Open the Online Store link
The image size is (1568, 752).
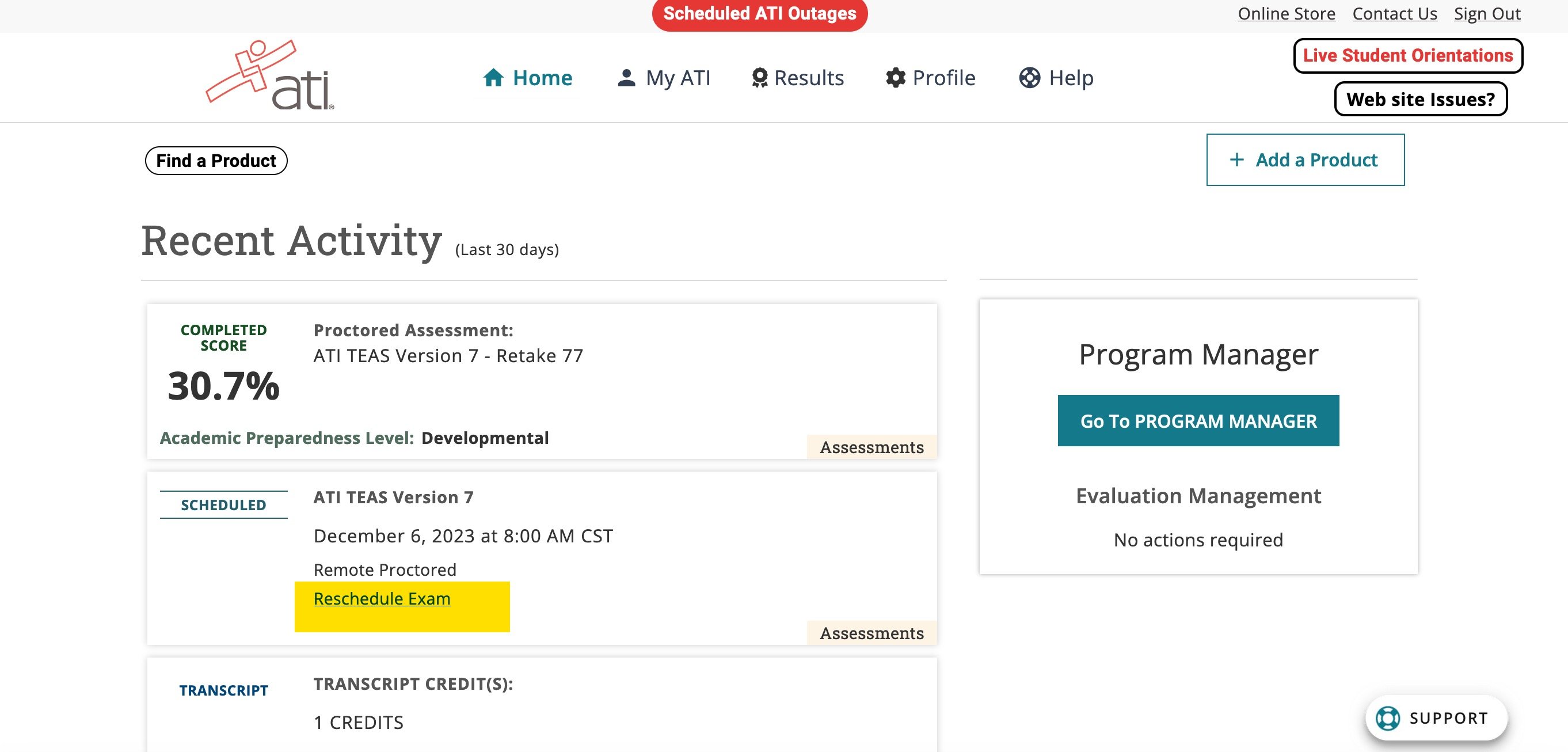pos(1286,13)
